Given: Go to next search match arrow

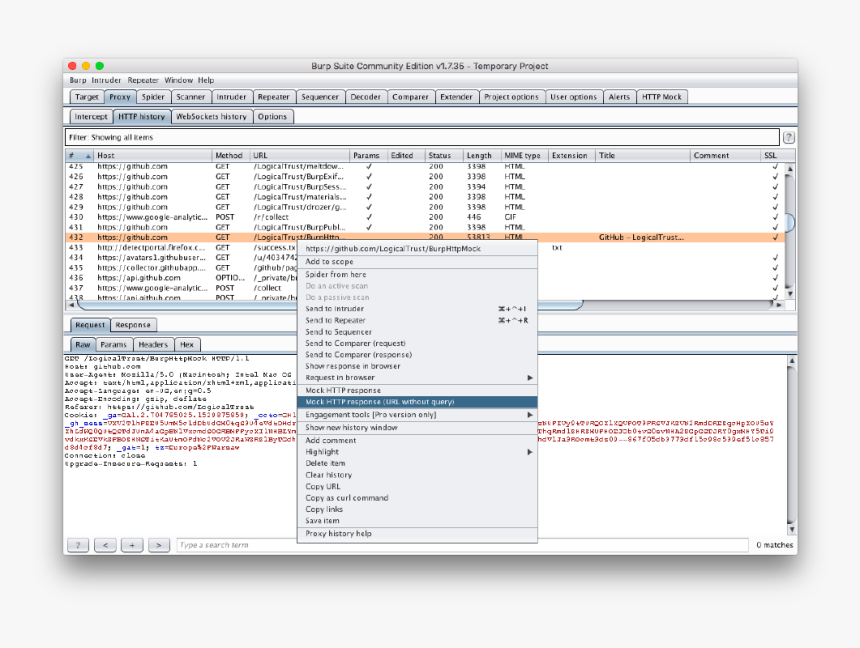Looking at the screenshot, I should [x=158, y=545].
